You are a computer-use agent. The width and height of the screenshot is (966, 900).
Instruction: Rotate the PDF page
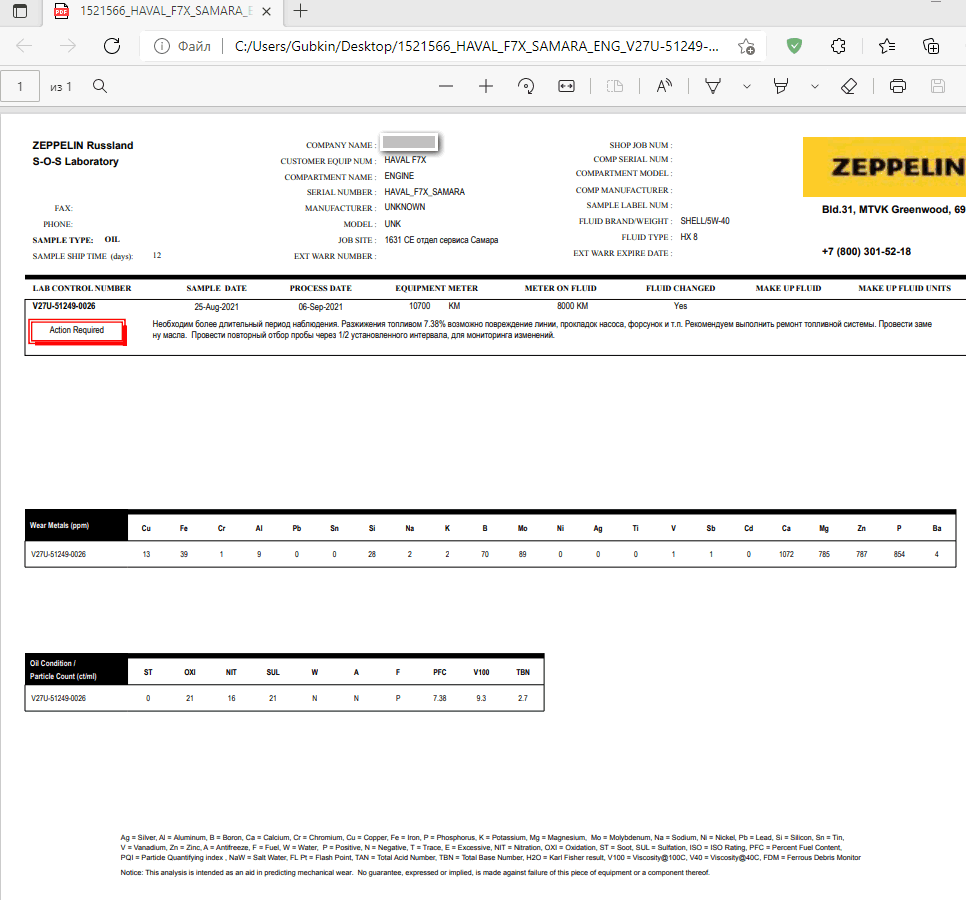(526, 86)
